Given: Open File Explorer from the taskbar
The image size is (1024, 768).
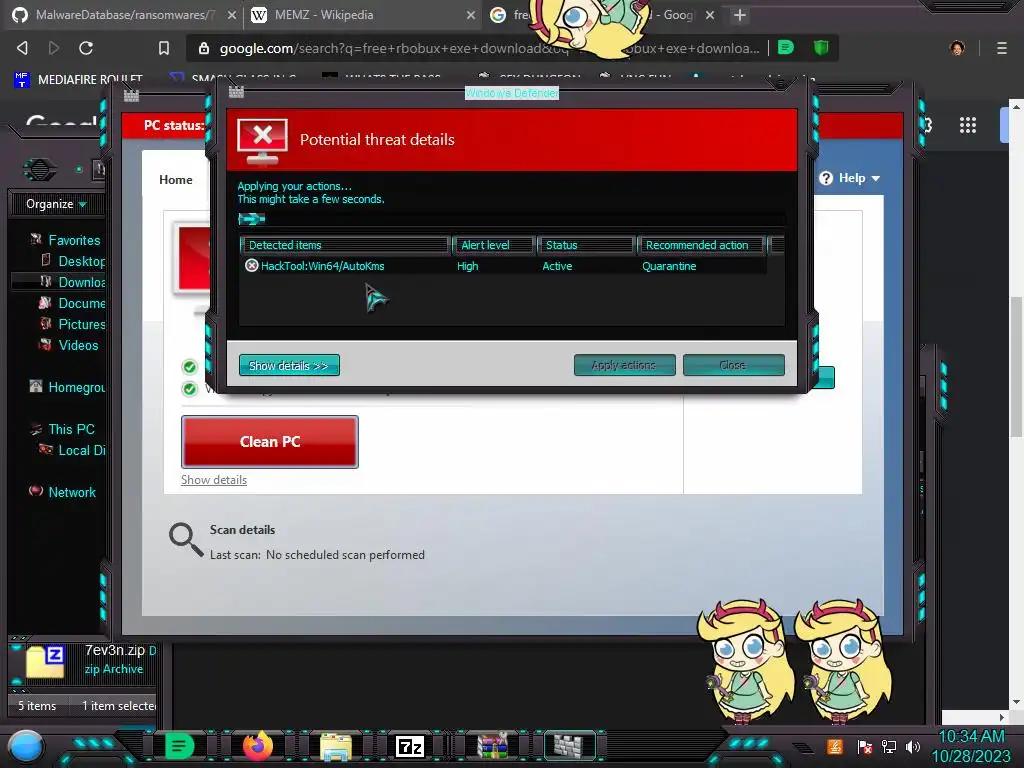Looking at the screenshot, I should tap(336, 746).
